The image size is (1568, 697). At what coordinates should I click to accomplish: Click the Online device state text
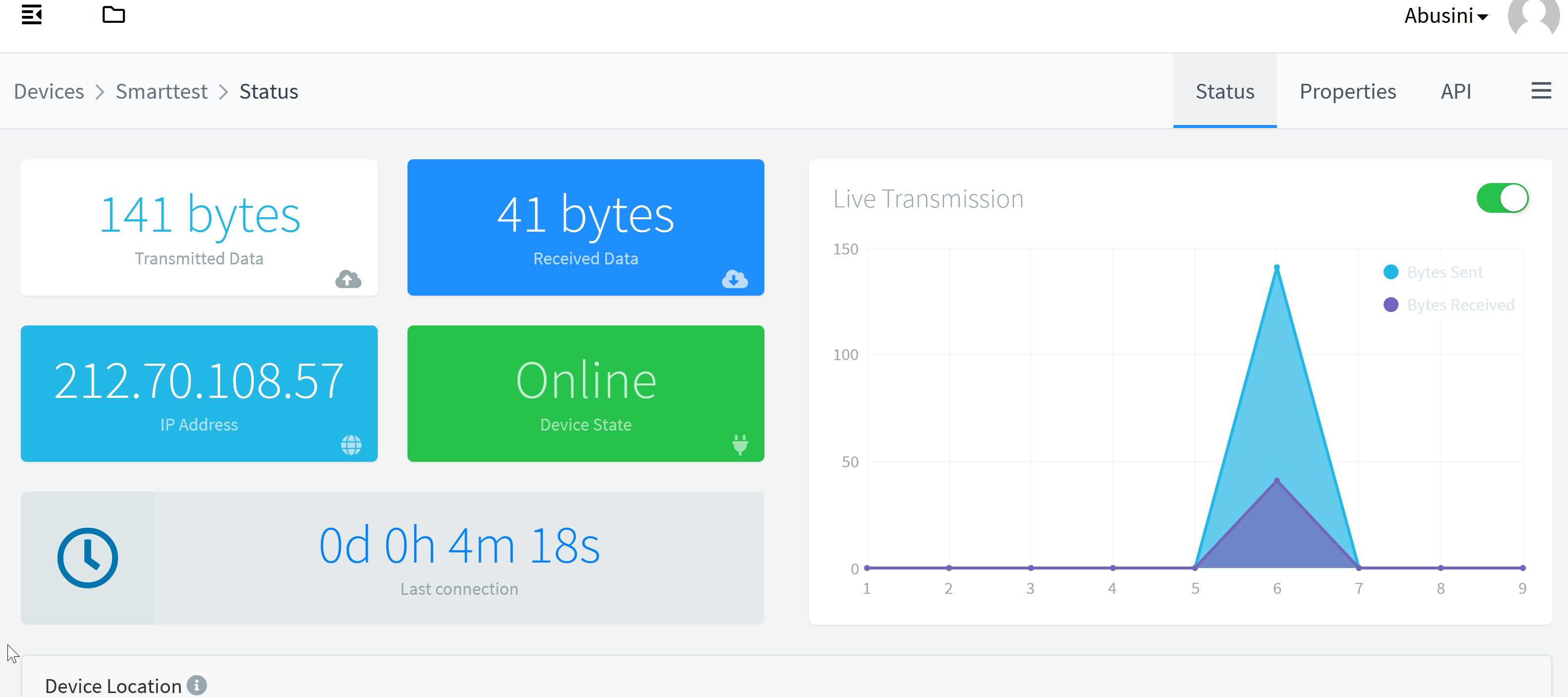click(x=585, y=380)
